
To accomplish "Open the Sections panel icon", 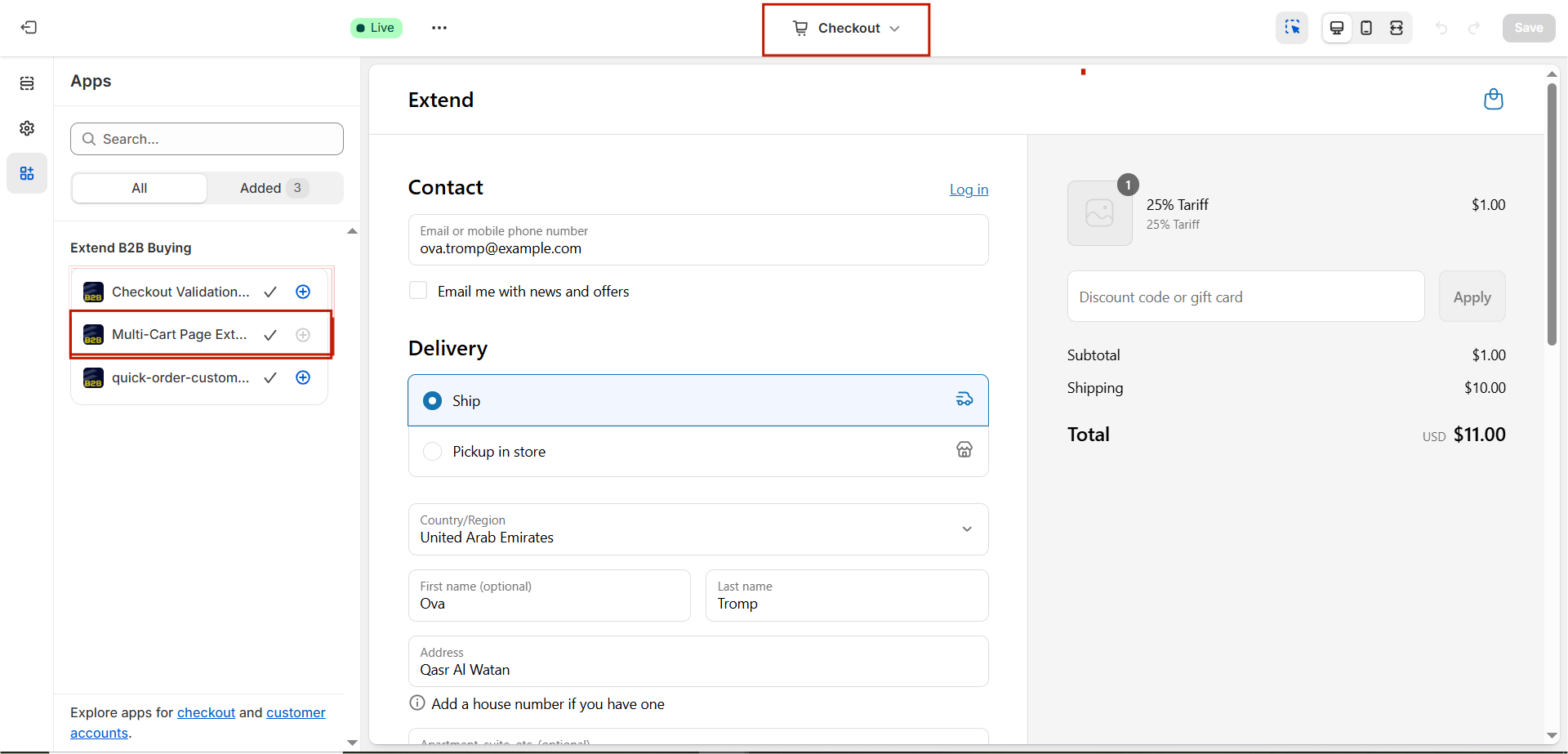I will pyautogui.click(x=27, y=83).
